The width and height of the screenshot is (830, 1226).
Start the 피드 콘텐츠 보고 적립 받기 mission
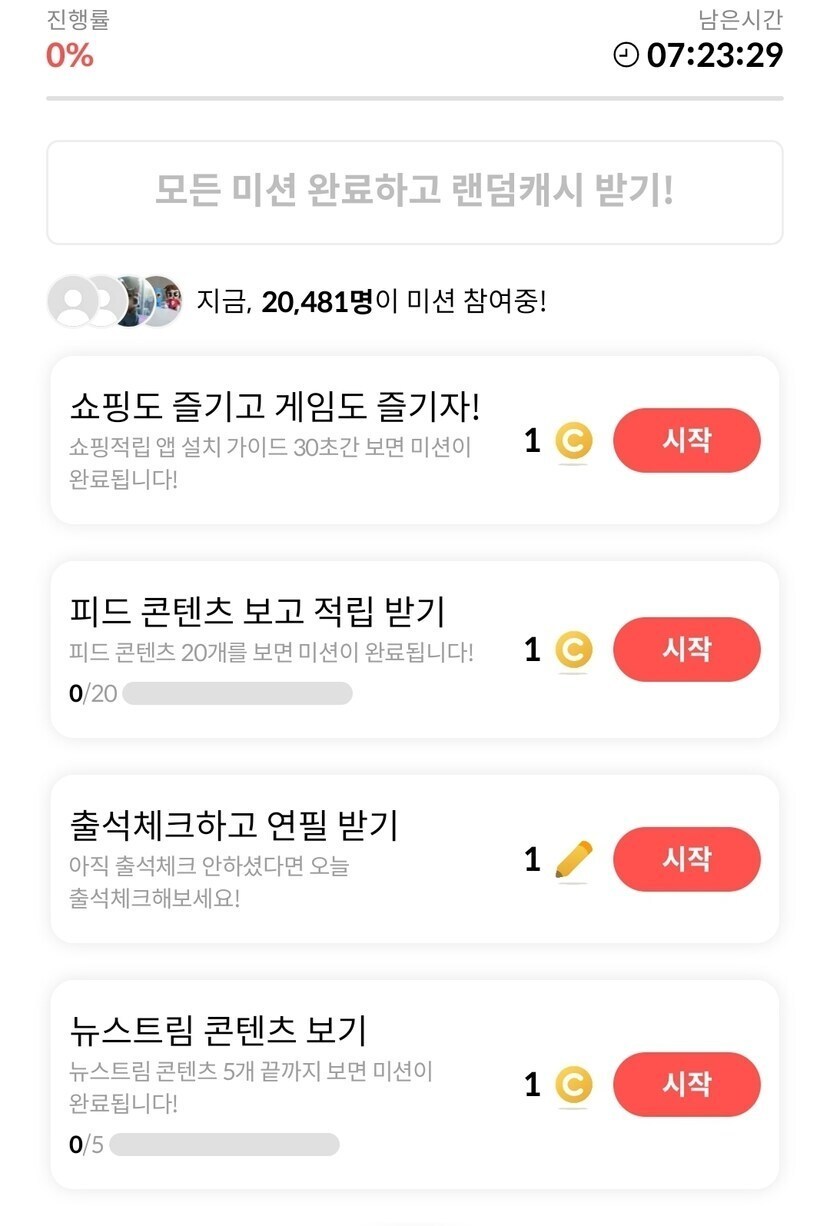[686, 650]
